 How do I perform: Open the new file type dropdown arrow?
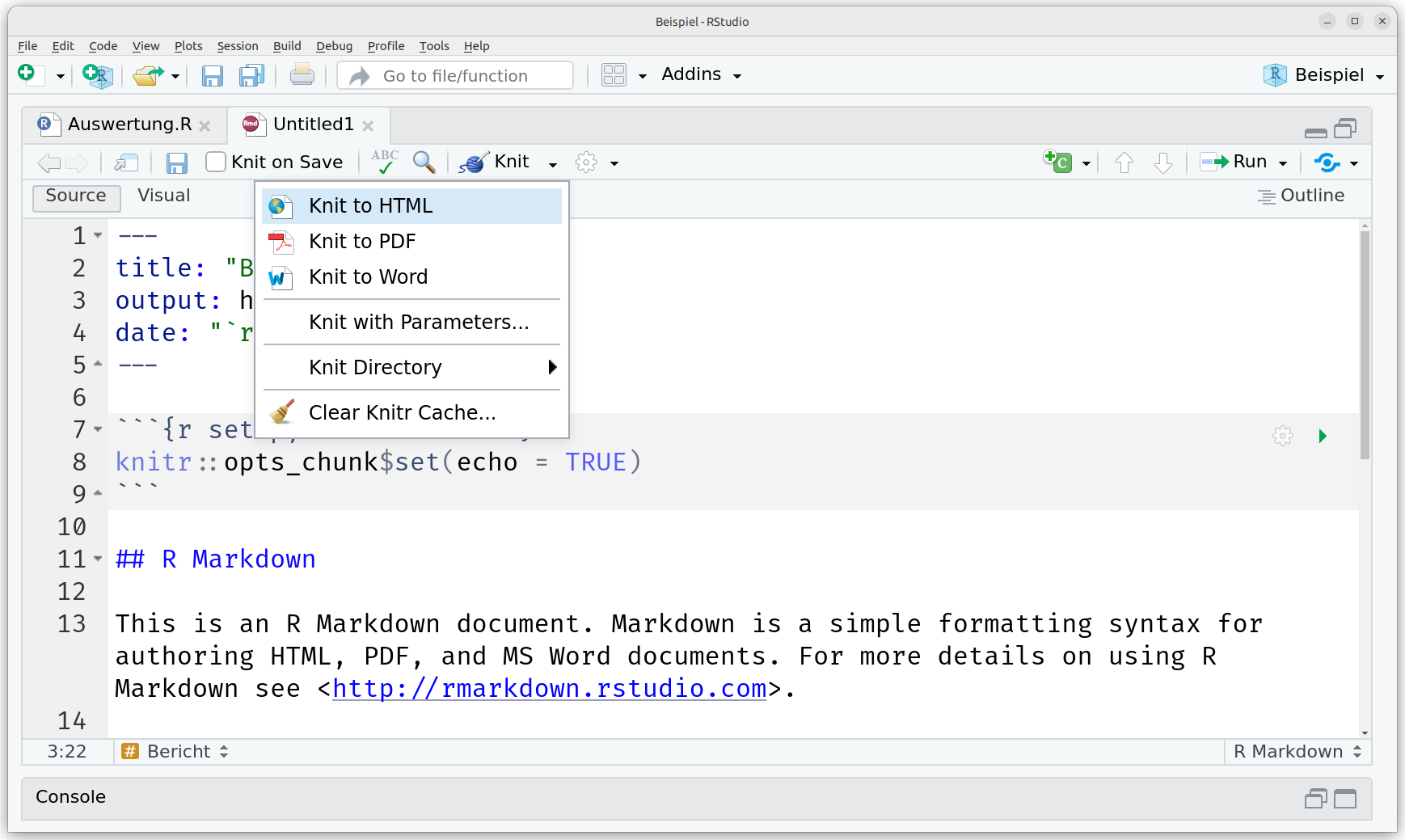(x=60, y=76)
